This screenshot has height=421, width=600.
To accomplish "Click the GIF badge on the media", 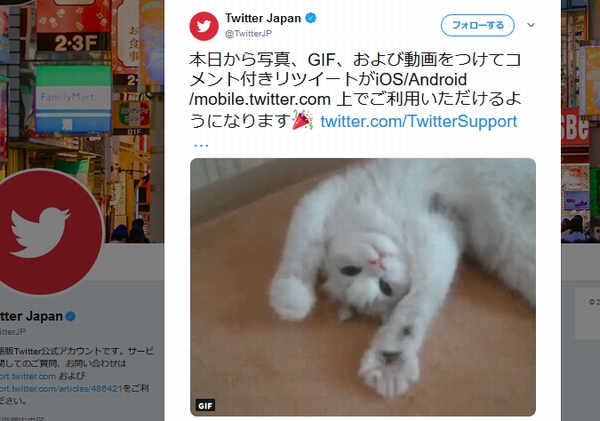I will pos(205,405).
